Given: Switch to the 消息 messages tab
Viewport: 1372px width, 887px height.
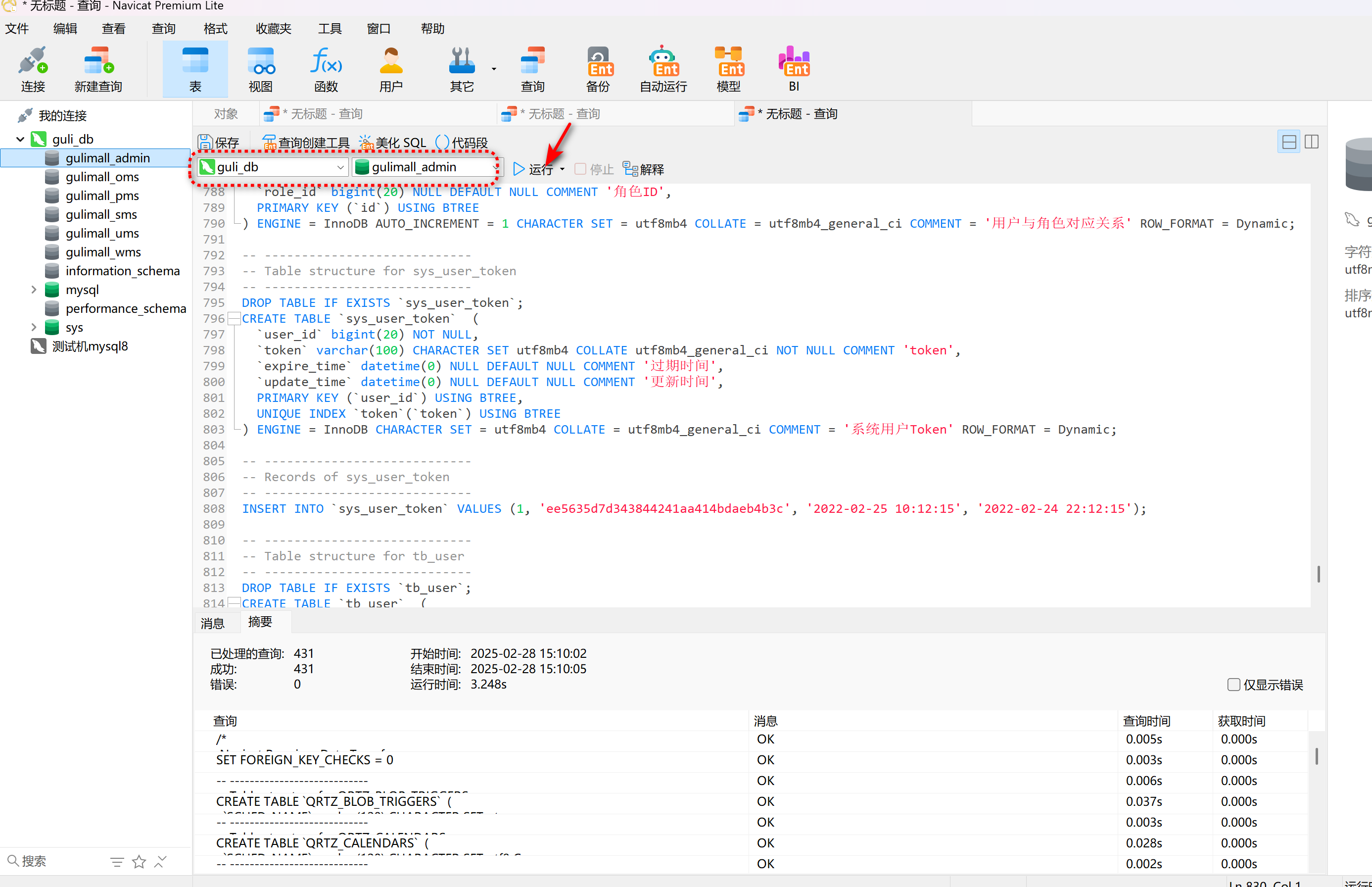Looking at the screenshot, I should coord(212,623).
